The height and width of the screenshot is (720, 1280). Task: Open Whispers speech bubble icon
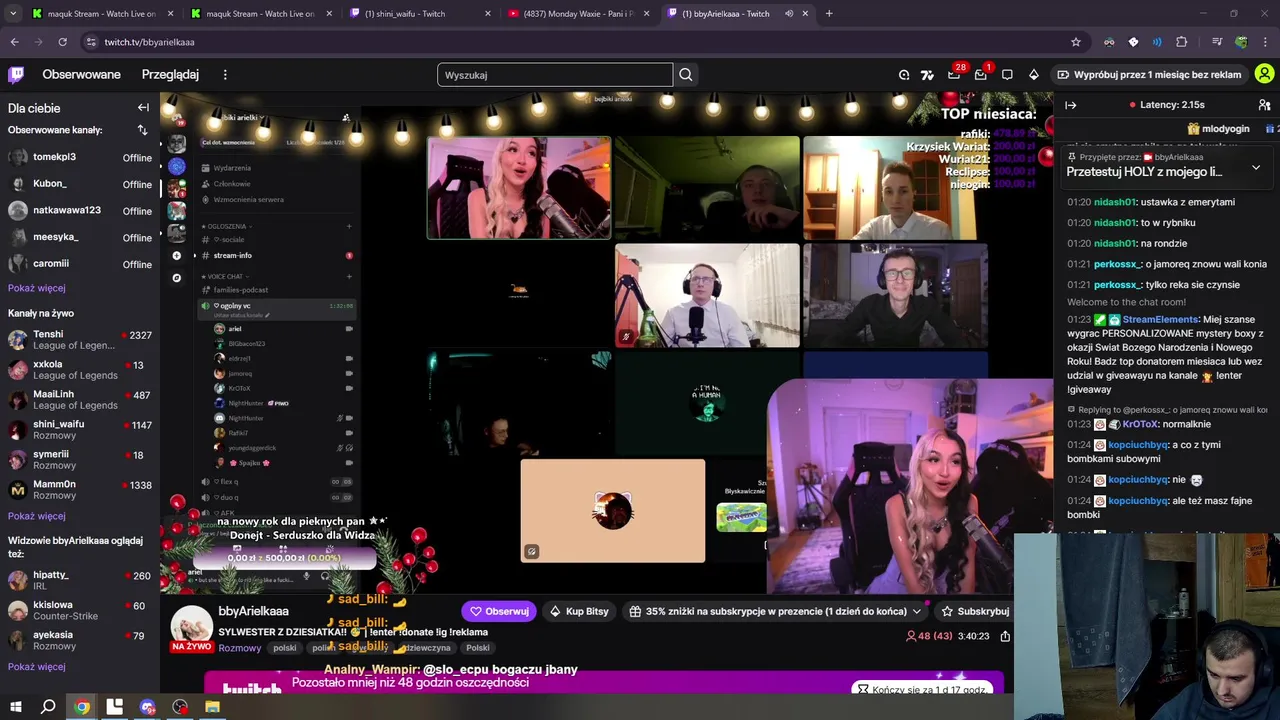pos(1007,75)
